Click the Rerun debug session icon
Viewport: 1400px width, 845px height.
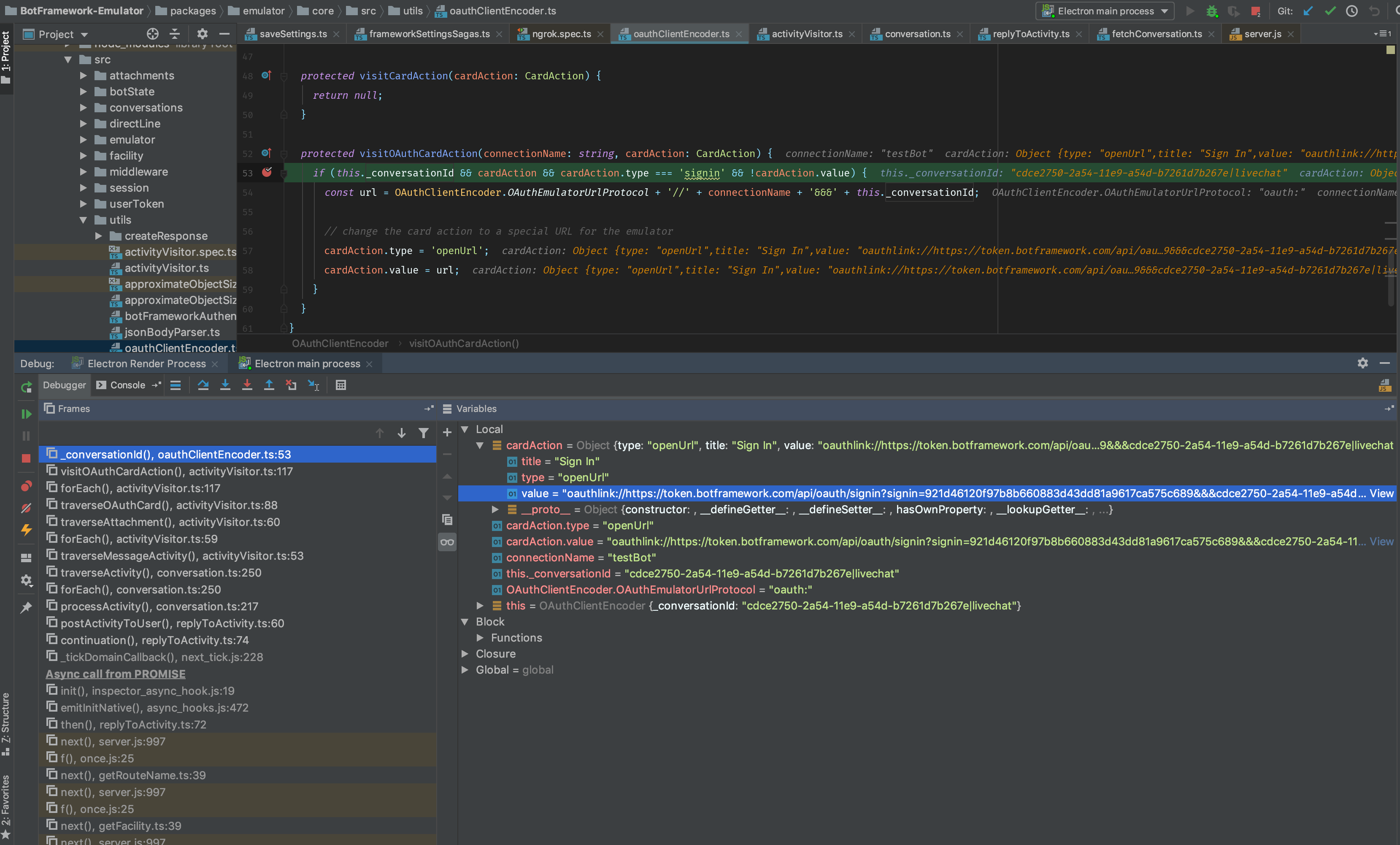[26, 387]
